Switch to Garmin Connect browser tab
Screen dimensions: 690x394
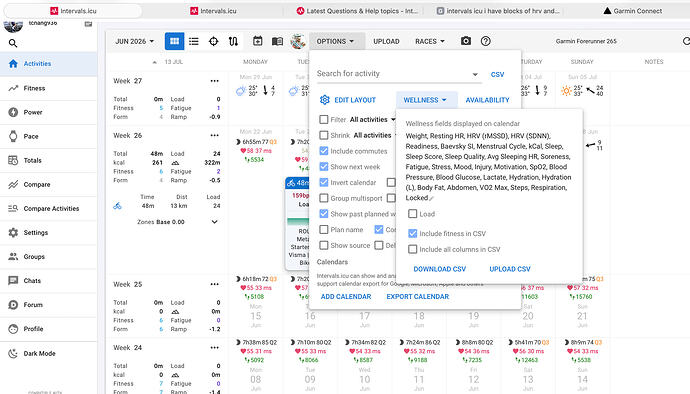pos(633,11)
